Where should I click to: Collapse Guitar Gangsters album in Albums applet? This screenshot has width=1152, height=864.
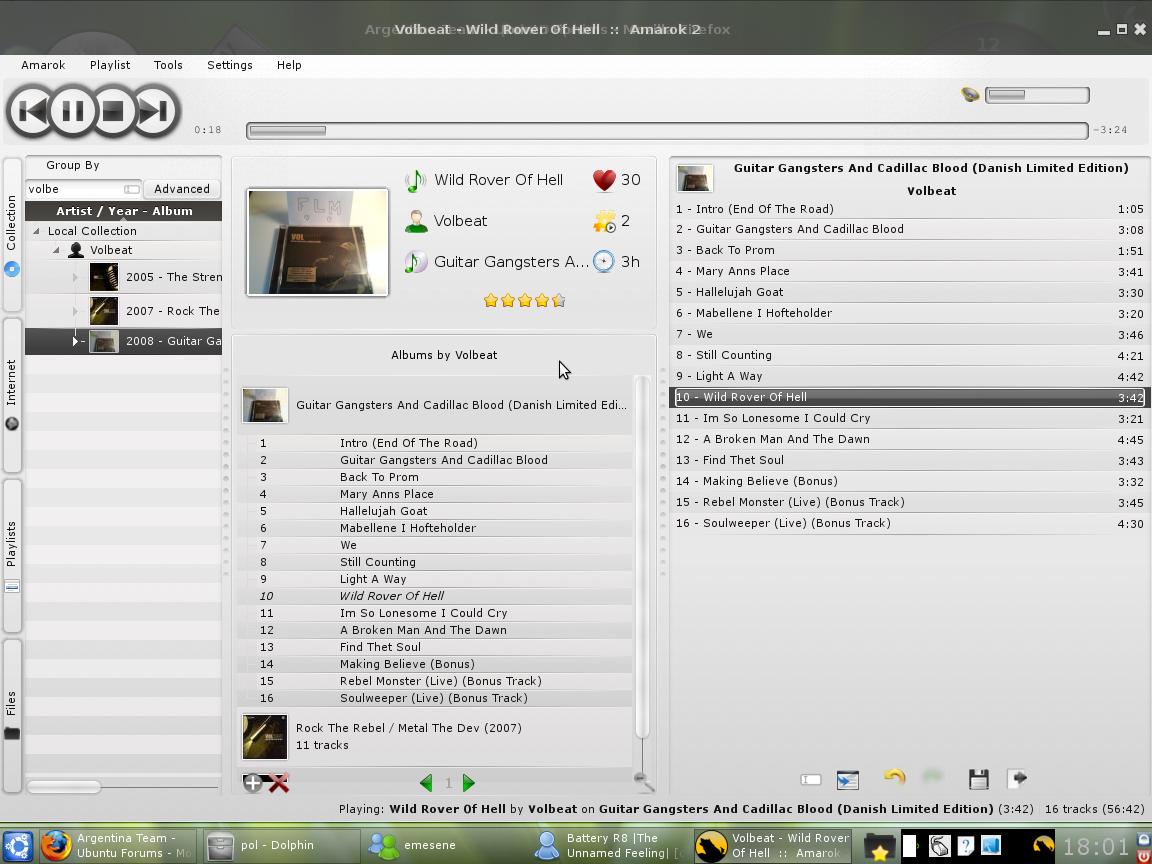coord(435,405)
